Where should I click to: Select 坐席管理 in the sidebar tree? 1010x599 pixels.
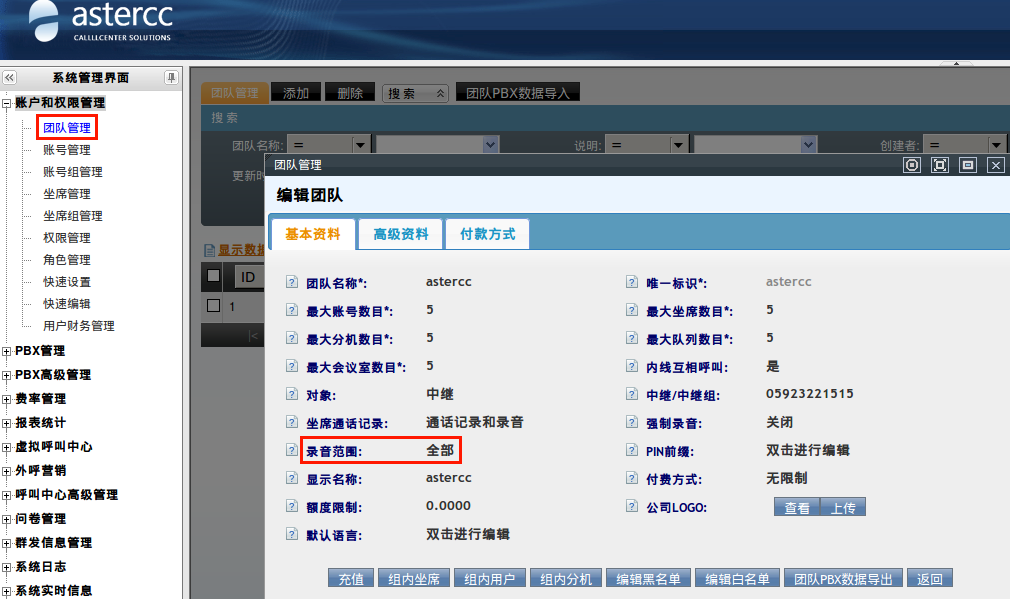coord(67,194)
